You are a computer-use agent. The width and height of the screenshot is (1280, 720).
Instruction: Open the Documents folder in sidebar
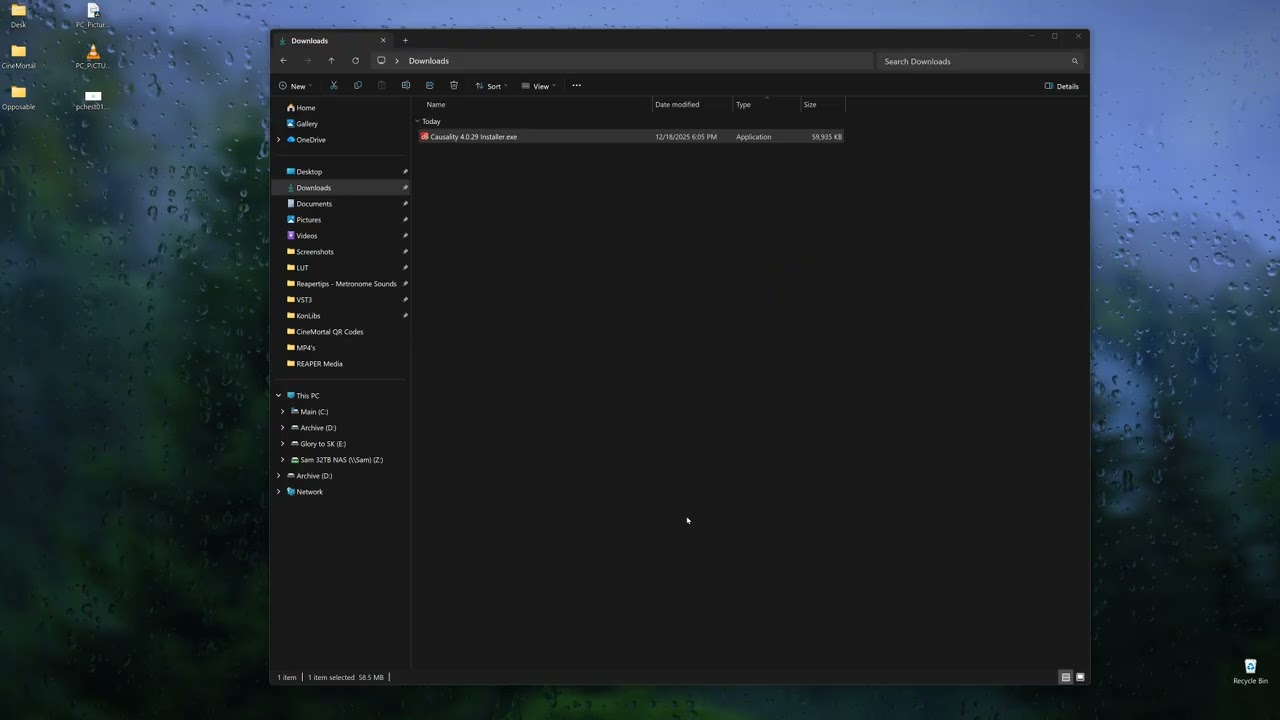tap(313, 204)
